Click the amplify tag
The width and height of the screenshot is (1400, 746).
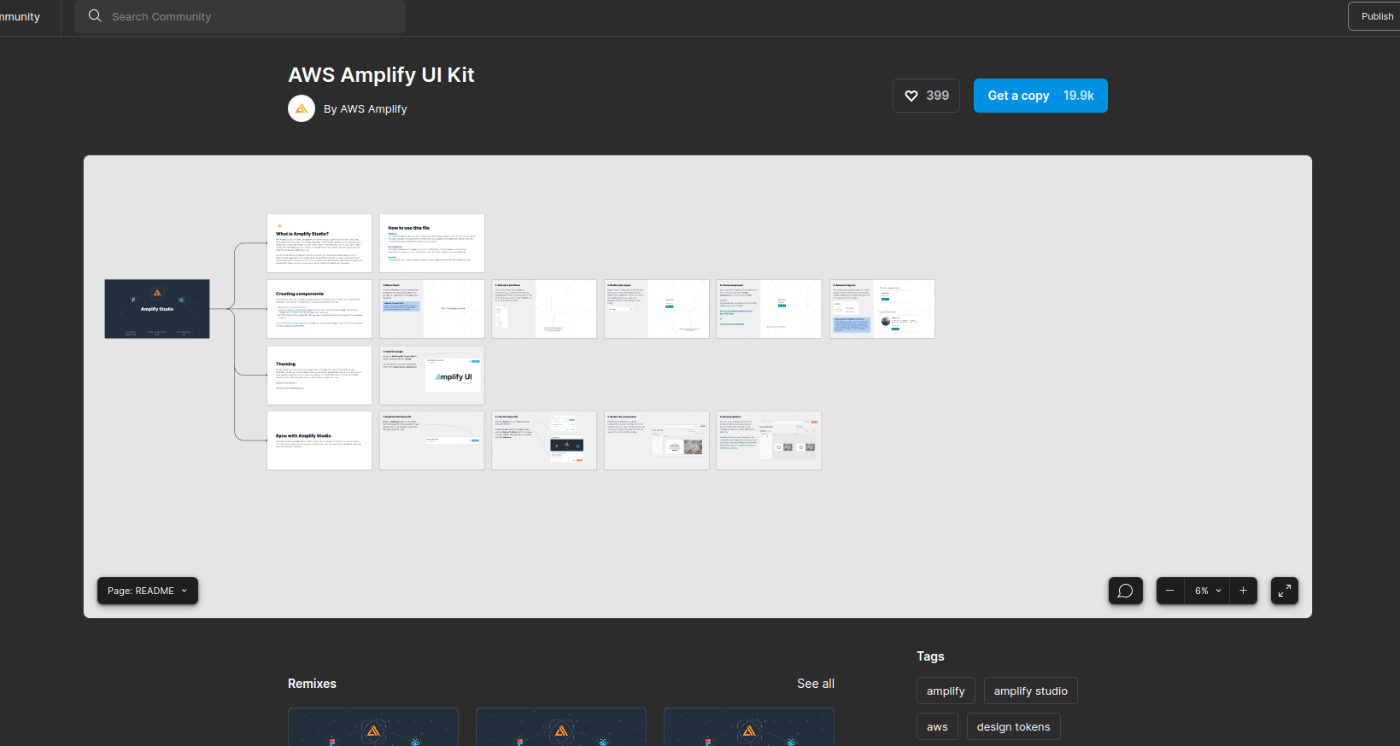tap(946, 691)
